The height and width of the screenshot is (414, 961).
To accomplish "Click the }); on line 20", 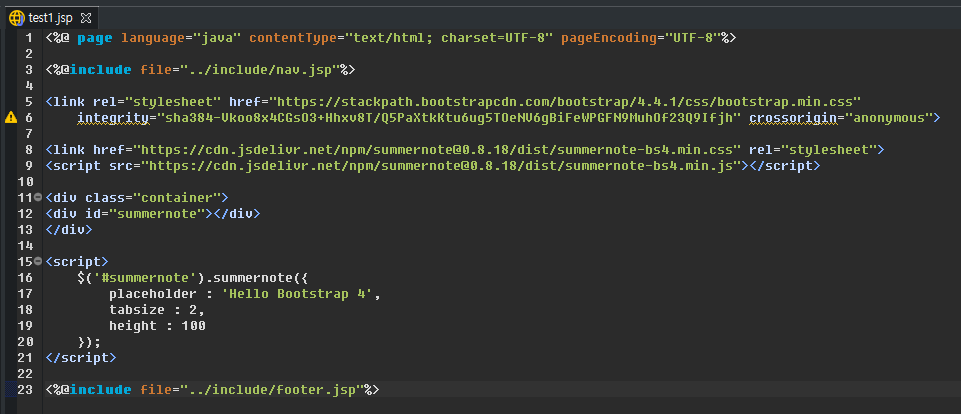I will point(89,342).
